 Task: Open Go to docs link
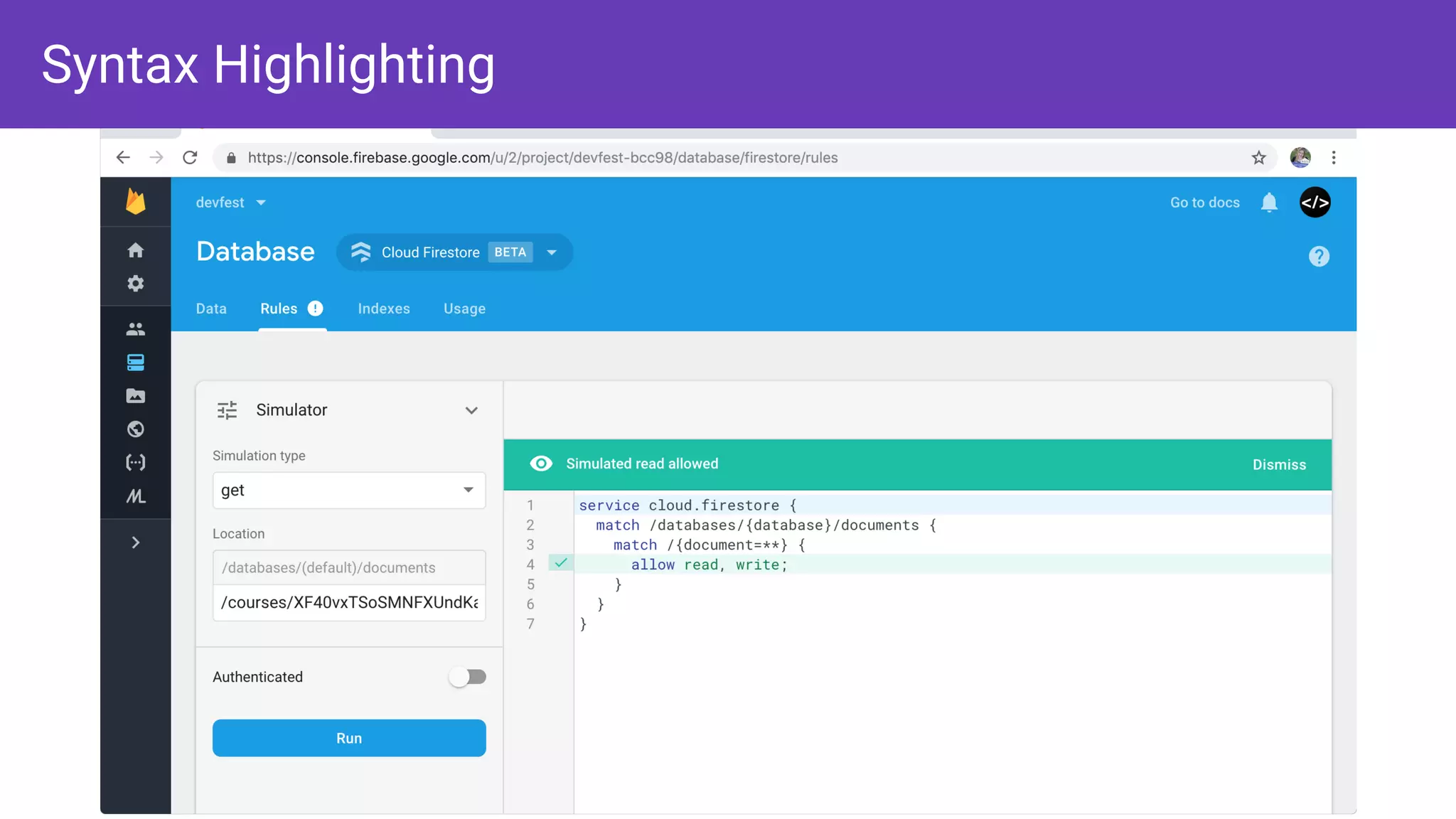point(1205,203)
